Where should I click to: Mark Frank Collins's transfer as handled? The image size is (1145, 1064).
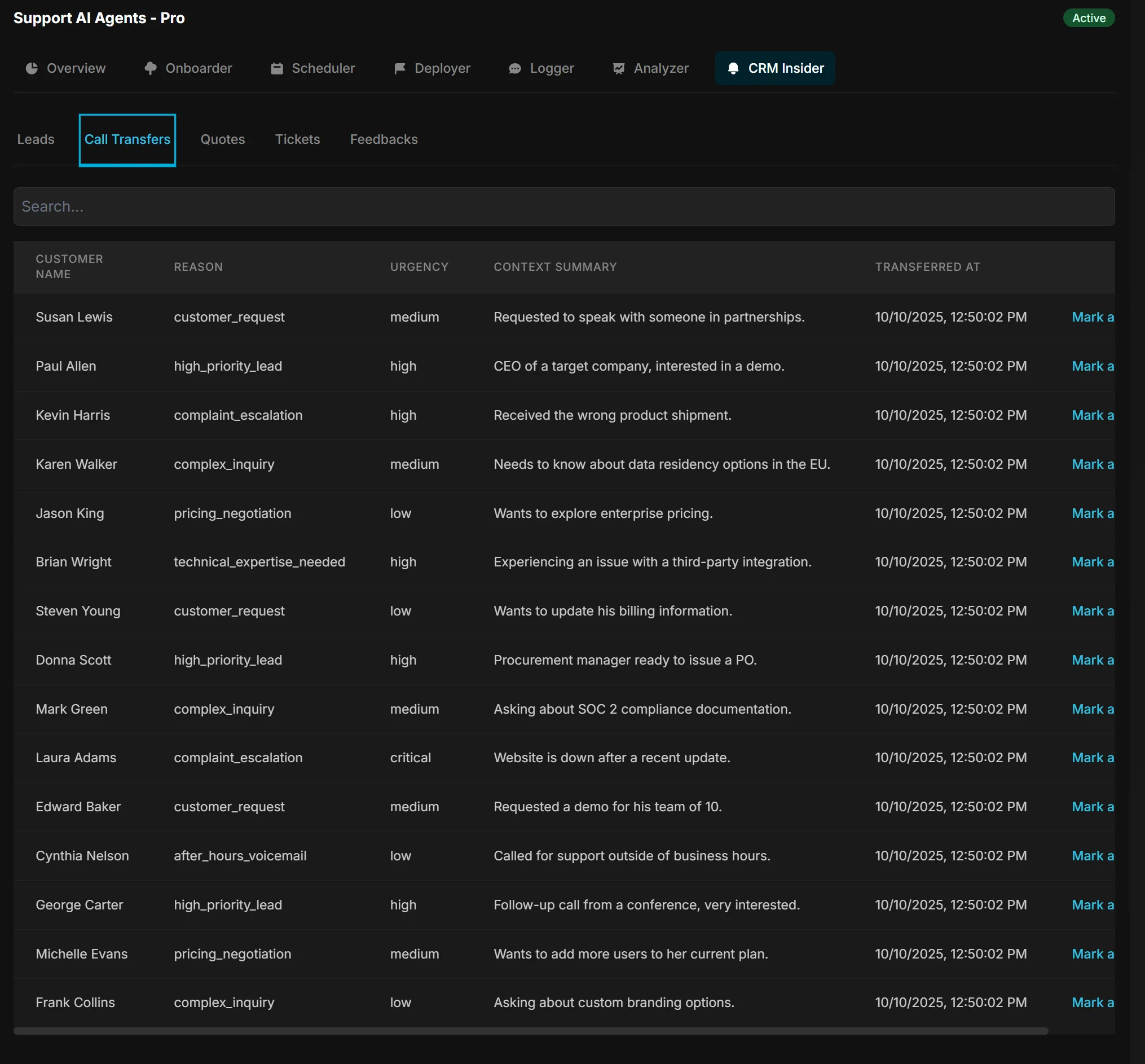coord(1092,1003)
